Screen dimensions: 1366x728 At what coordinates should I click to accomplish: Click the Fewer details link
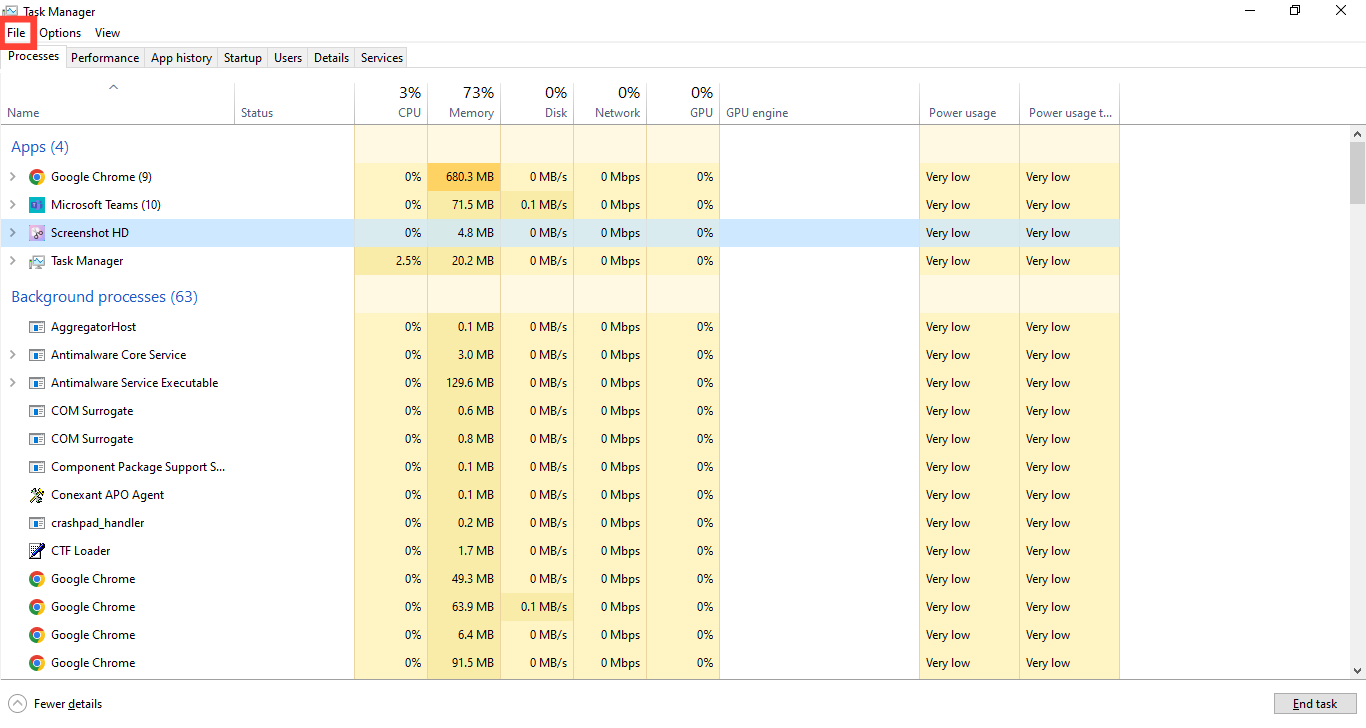click(x=68, y=704)
